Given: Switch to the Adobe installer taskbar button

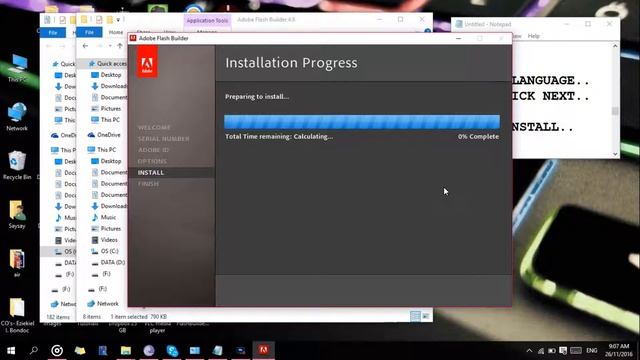Looking at the screenshot, I should 263,350.
